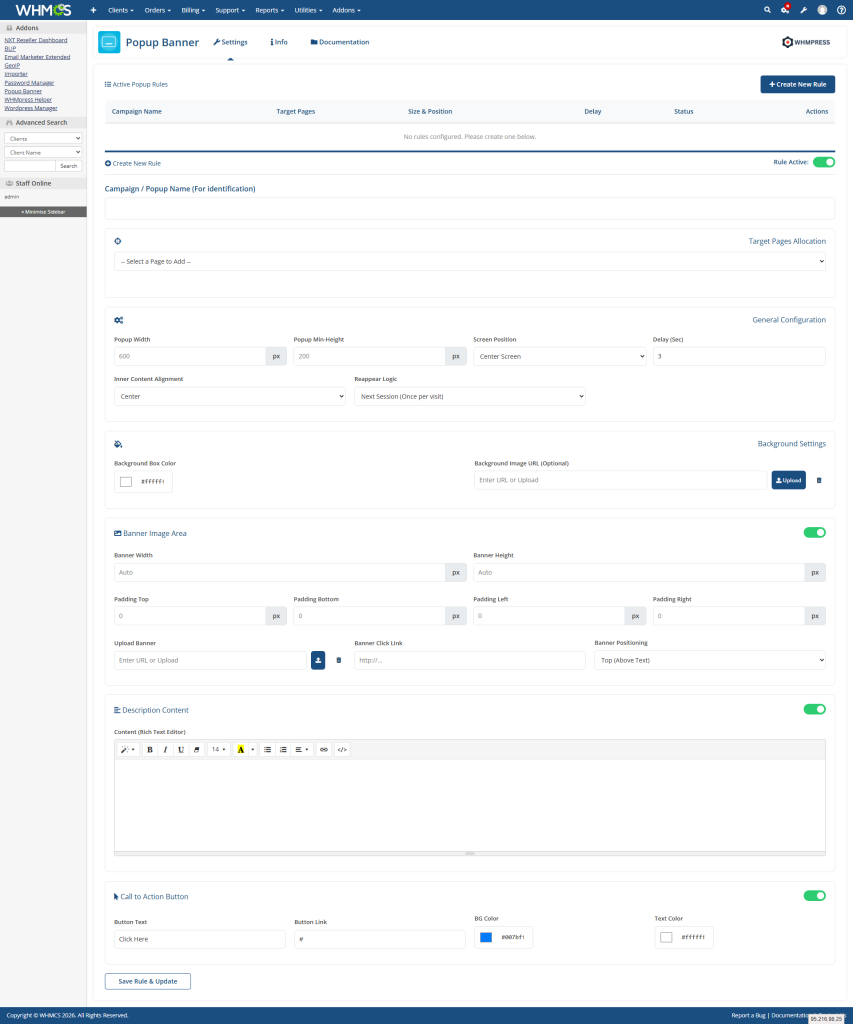Open help using the question mark icon

coord(841,9)
